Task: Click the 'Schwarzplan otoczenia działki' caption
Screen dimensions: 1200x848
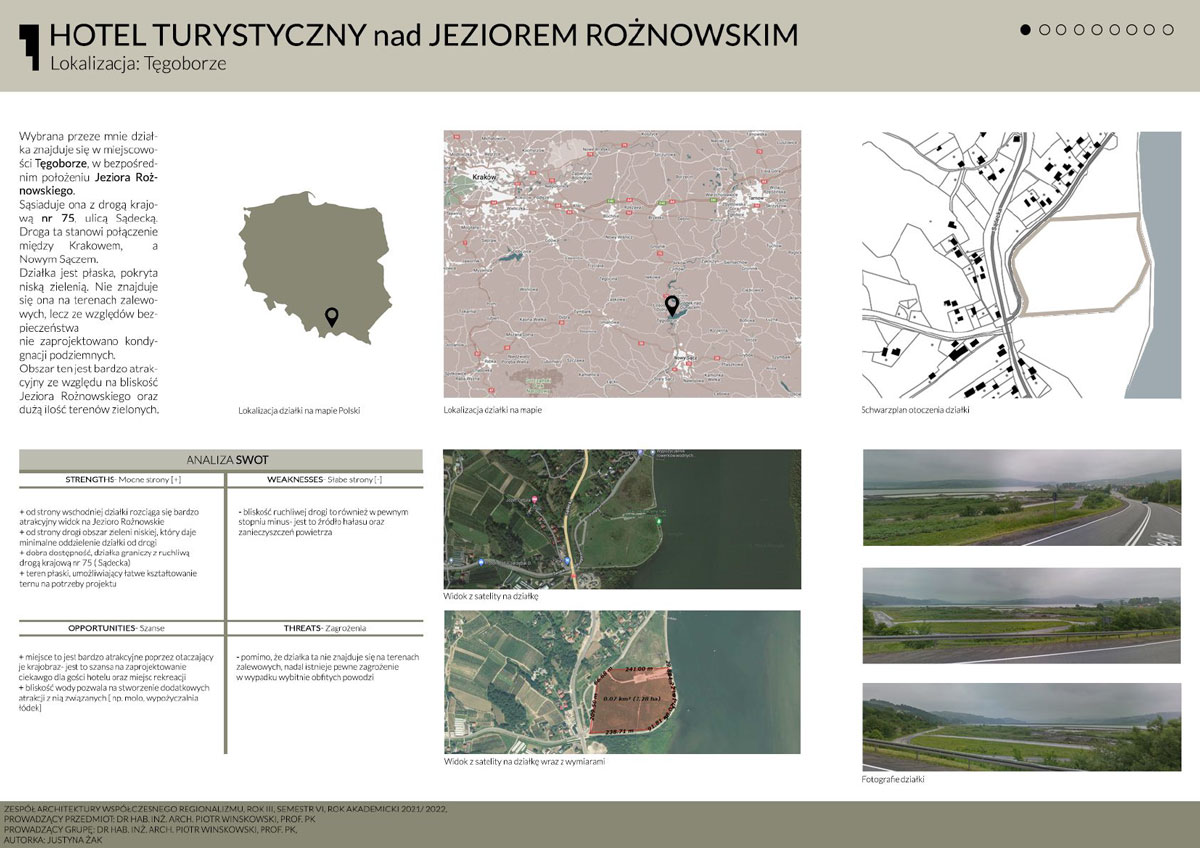Action: (x=914, y=408)
